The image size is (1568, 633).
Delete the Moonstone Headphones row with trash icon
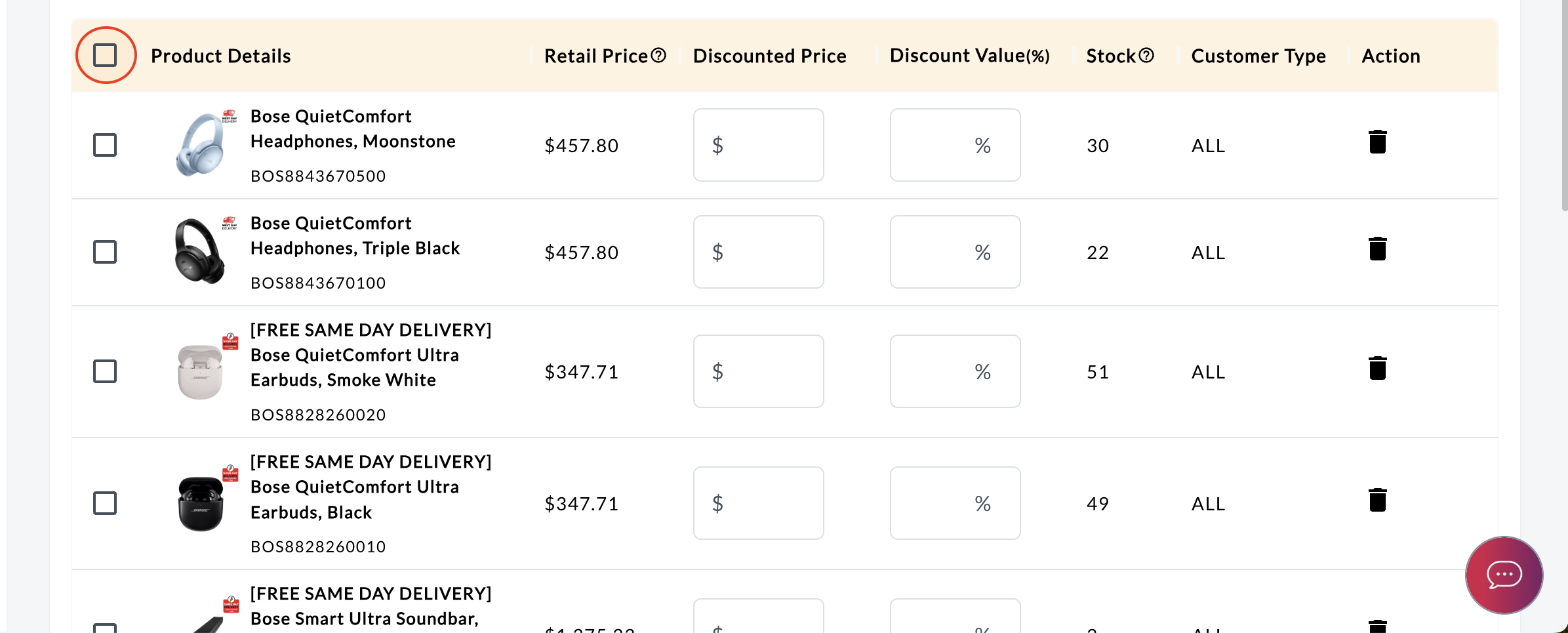(1377, 142)
